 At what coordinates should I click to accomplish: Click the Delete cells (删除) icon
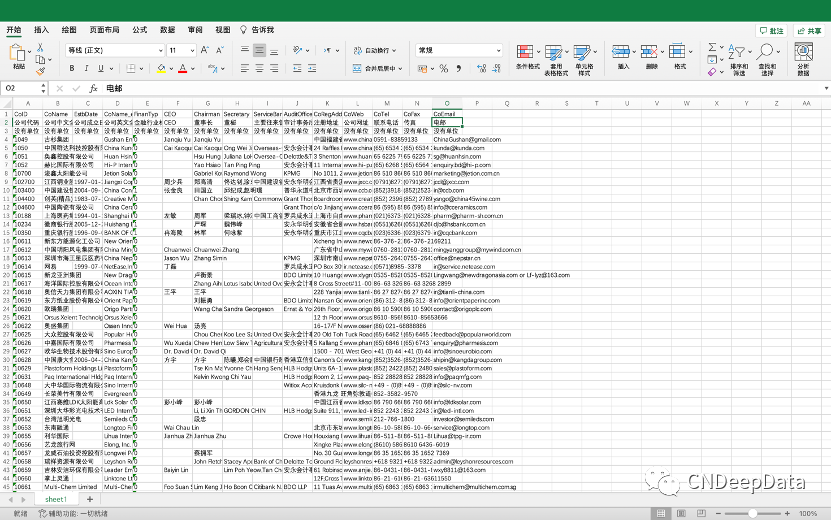pyautogui.click(x=648, y=51)
